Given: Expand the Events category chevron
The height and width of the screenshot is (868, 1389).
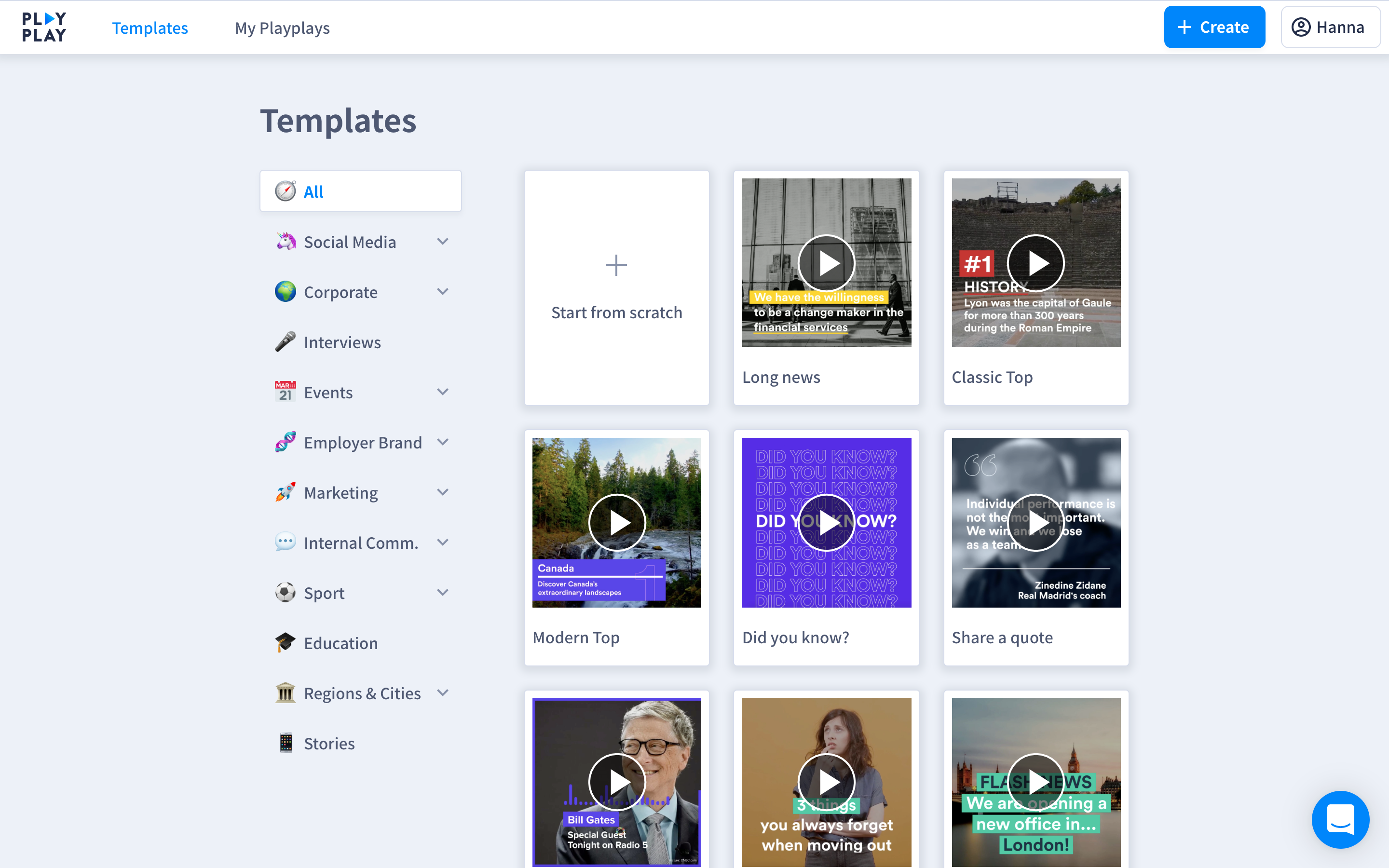Looking at the screenshot, I should click(x=443, y=392).
